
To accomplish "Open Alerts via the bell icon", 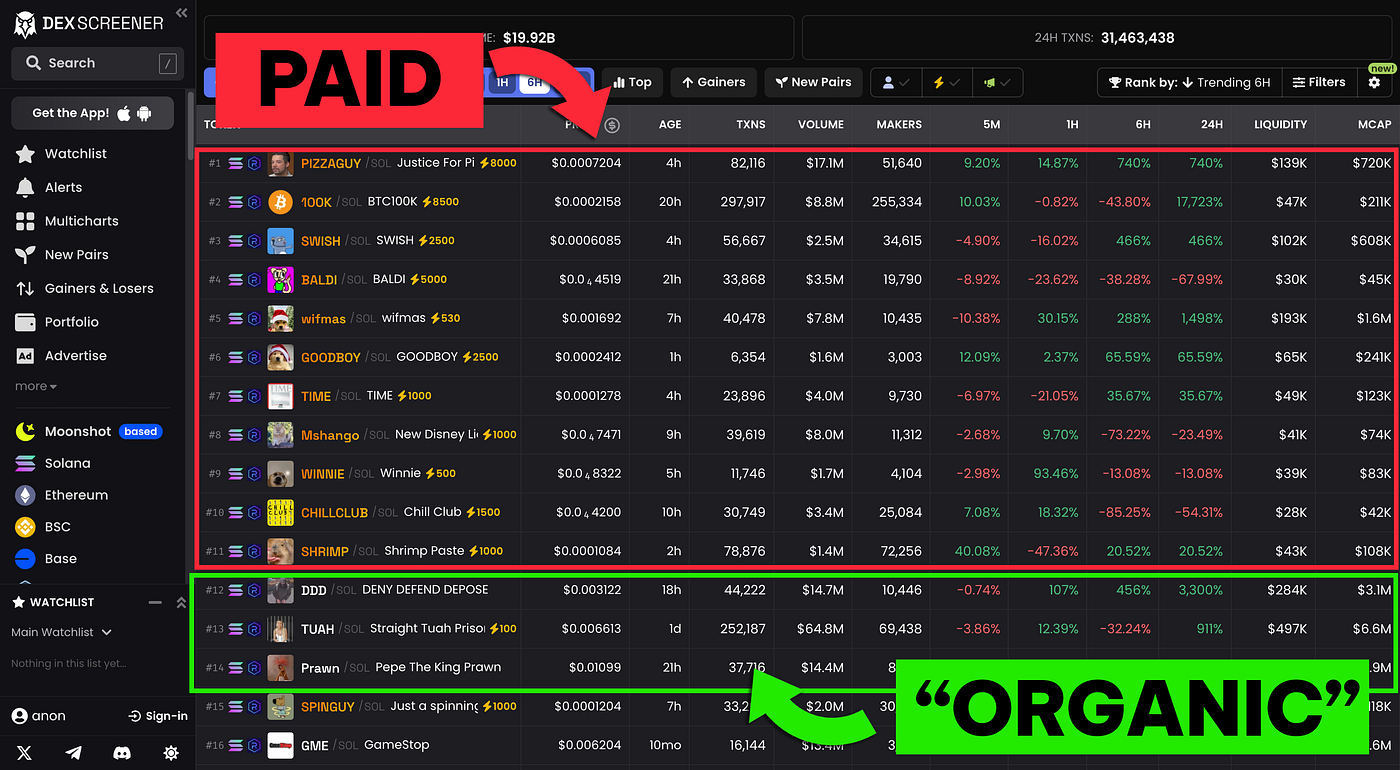I will pyautogui.click(x=25, y=187).
